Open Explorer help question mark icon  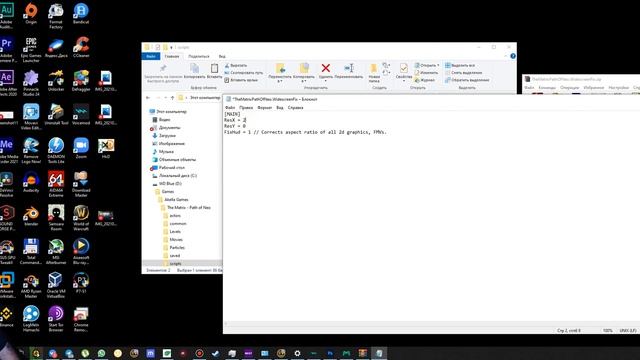(513, 56)
